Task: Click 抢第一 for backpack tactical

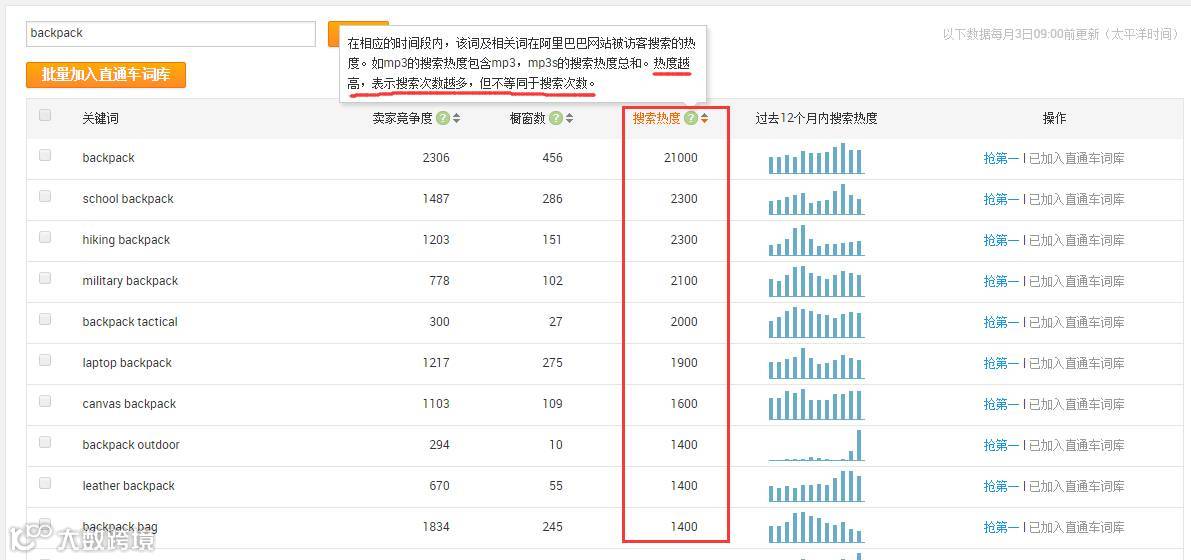Action: tap(1001, 322)
